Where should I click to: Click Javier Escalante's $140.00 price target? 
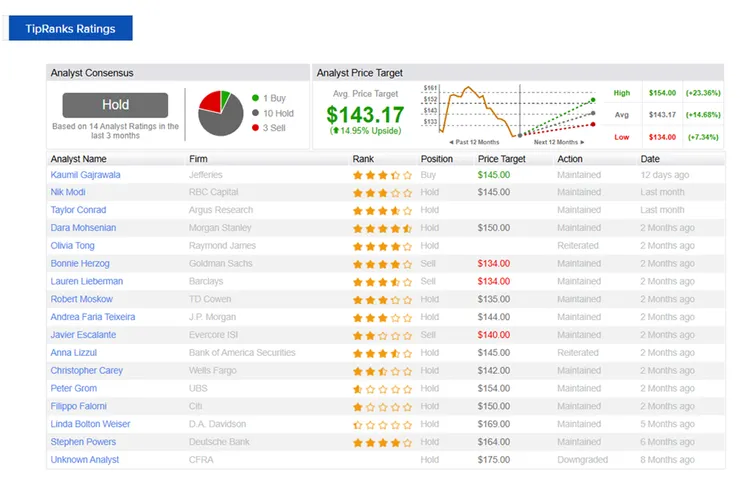click(494, 335)
